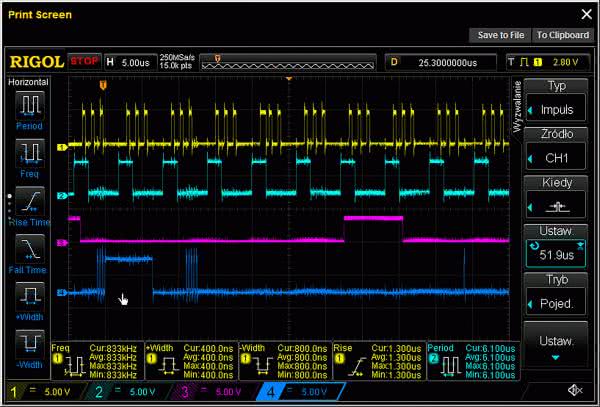Open the Źródło CH1 source selector

[x=556, y=157]
